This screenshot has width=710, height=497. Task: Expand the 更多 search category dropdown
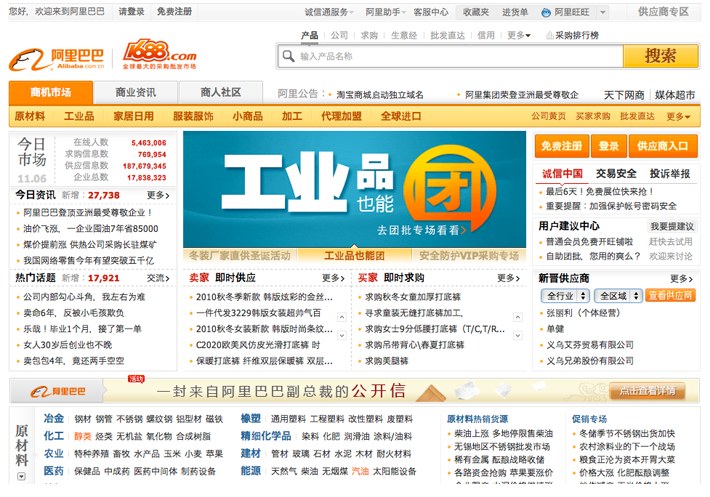pos(519,35)
